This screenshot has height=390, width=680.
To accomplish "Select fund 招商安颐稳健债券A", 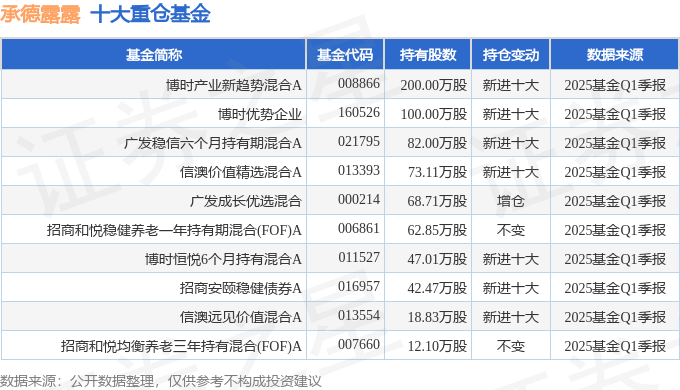I will click(x=241, y=288).
